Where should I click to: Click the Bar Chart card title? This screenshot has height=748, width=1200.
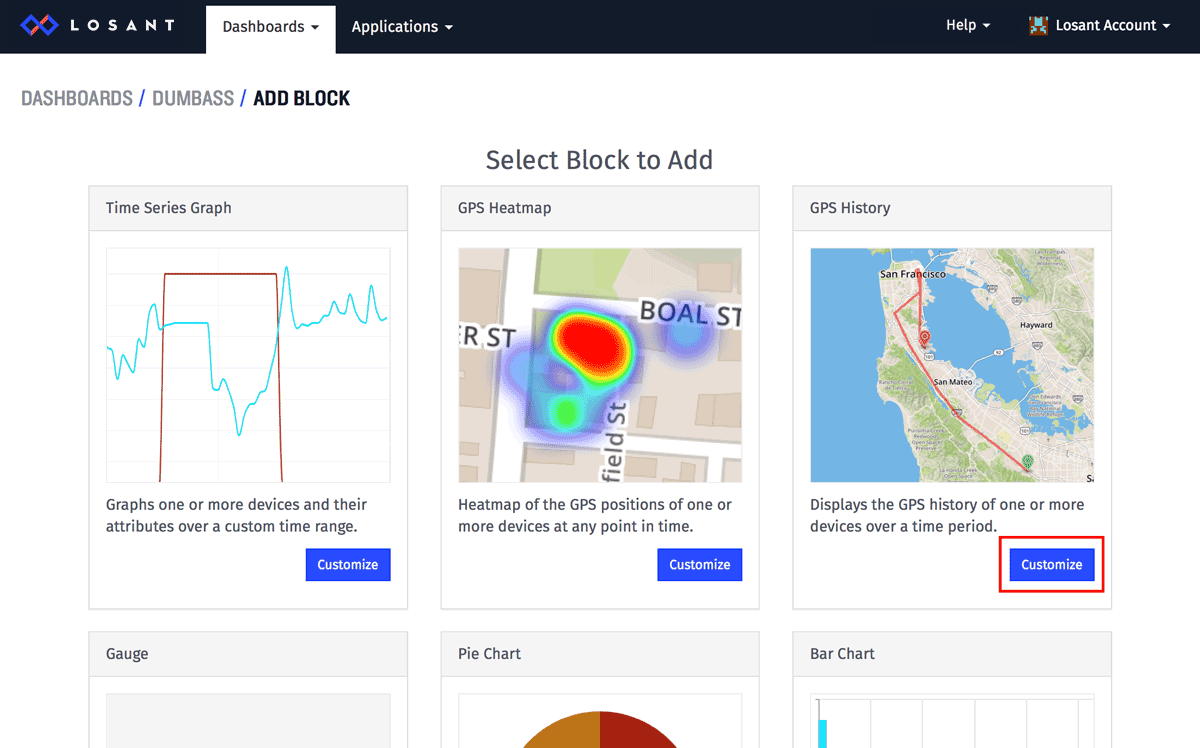[842, 654]
